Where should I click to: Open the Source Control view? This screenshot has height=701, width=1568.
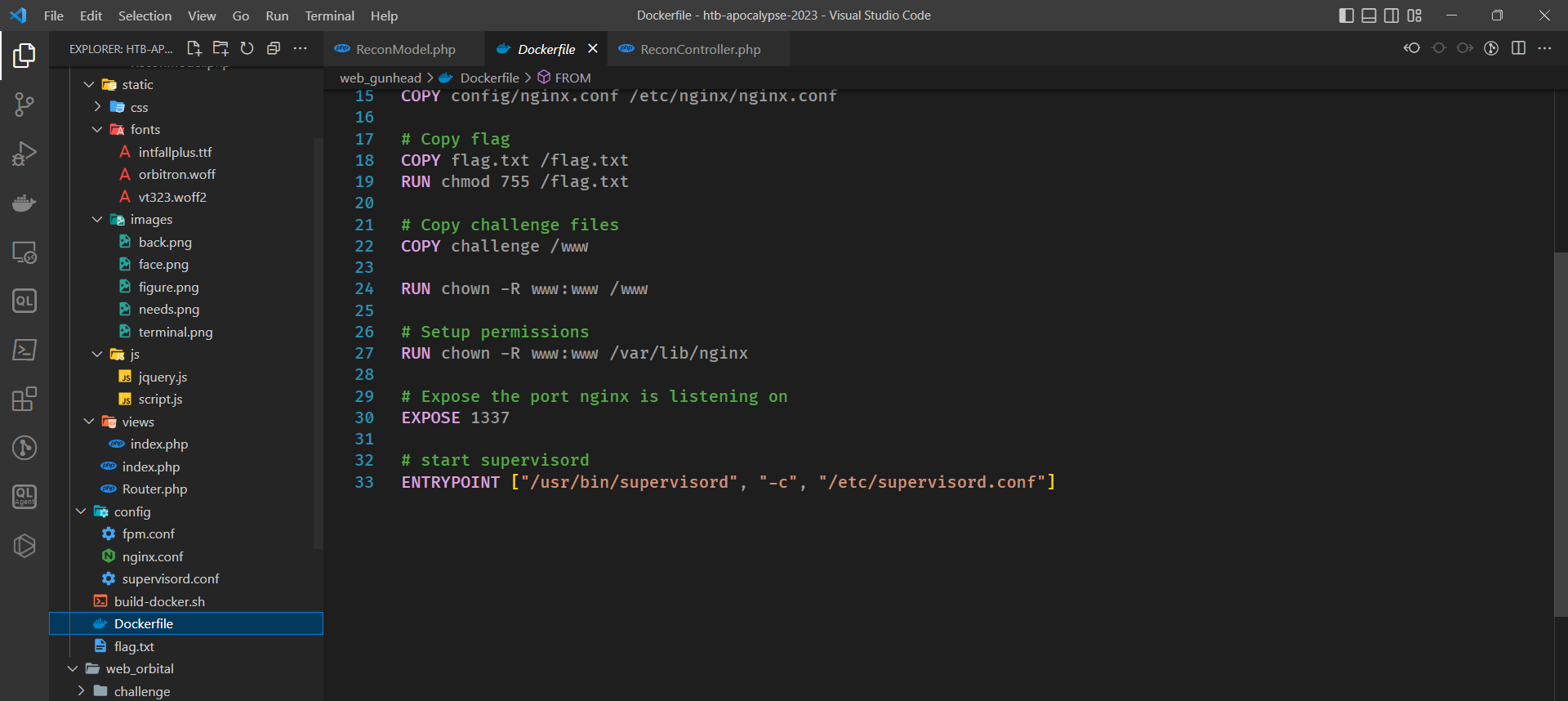click(x=24, y=105)
